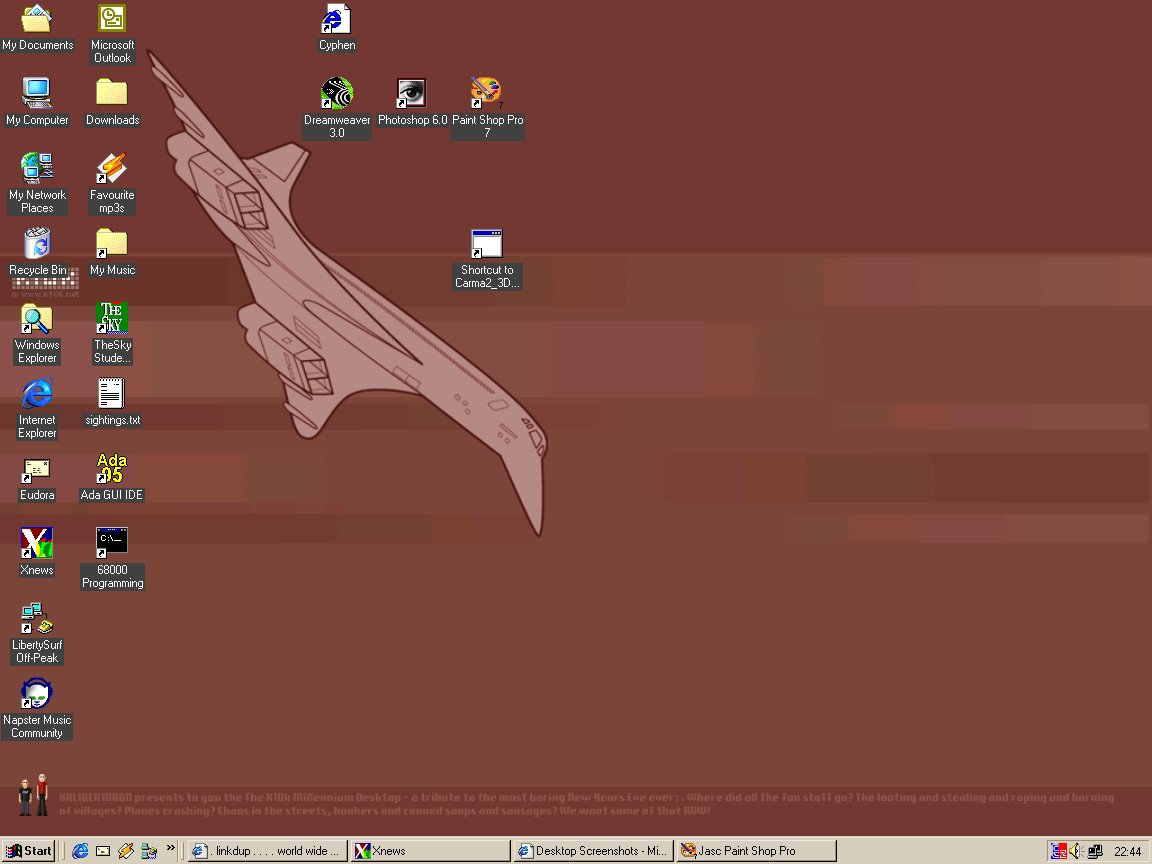Select the LibertySurf Off-Peak connection icon
Image resolution: width=1152 pixels, height=864 pixels.
(x=37, y=619)
